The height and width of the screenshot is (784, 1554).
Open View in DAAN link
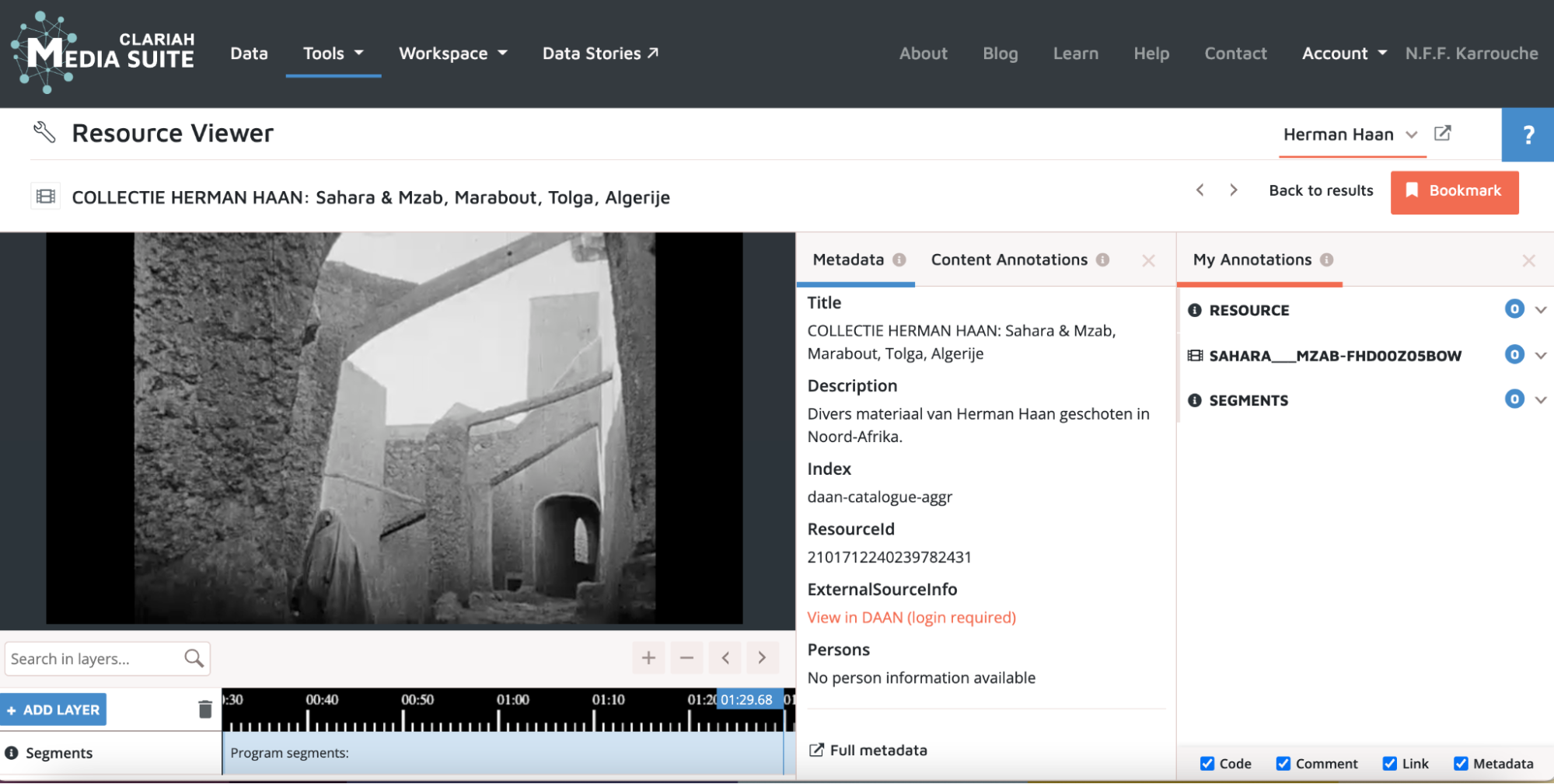(911, 618)
